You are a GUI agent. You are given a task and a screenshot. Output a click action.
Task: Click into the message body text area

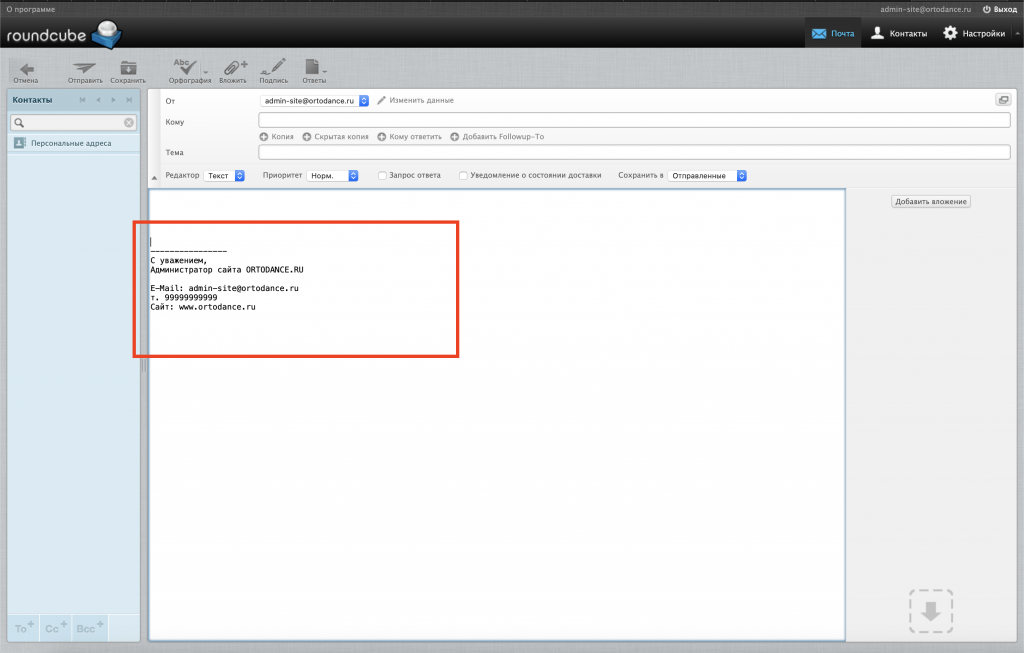pos(497,415)
